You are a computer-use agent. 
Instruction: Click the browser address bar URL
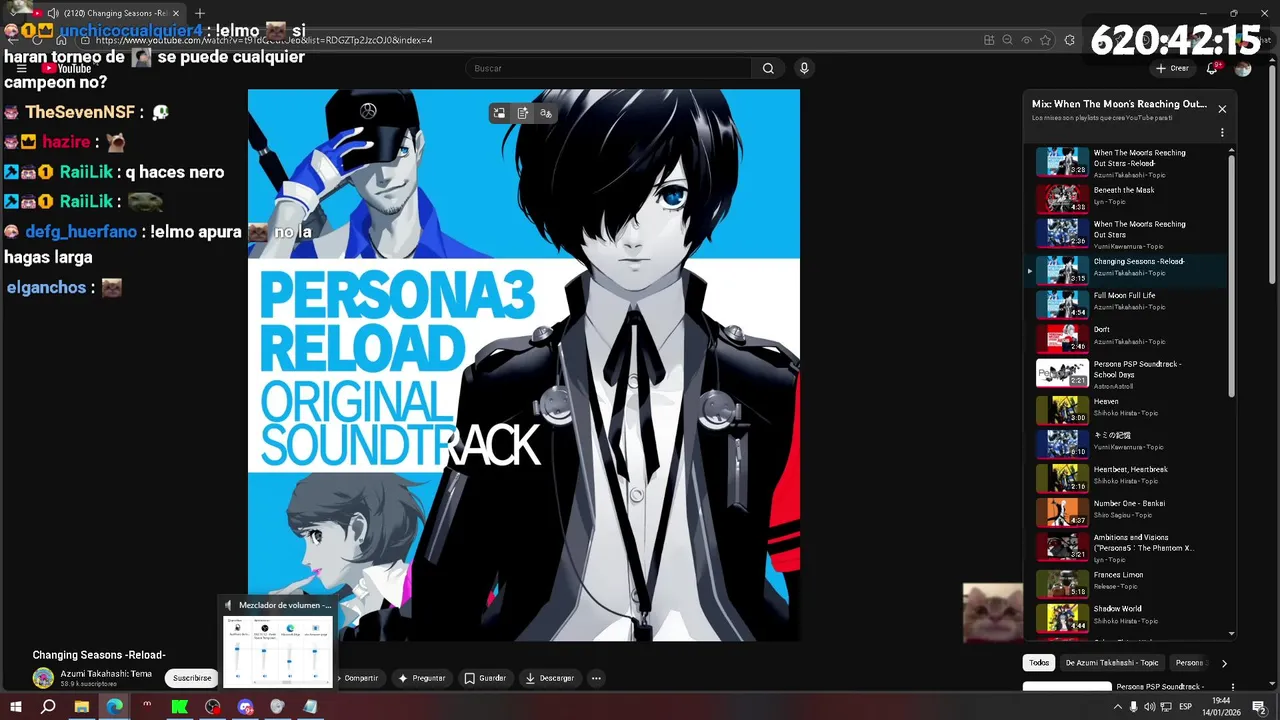pyautogui.click(x=264, y=40)
